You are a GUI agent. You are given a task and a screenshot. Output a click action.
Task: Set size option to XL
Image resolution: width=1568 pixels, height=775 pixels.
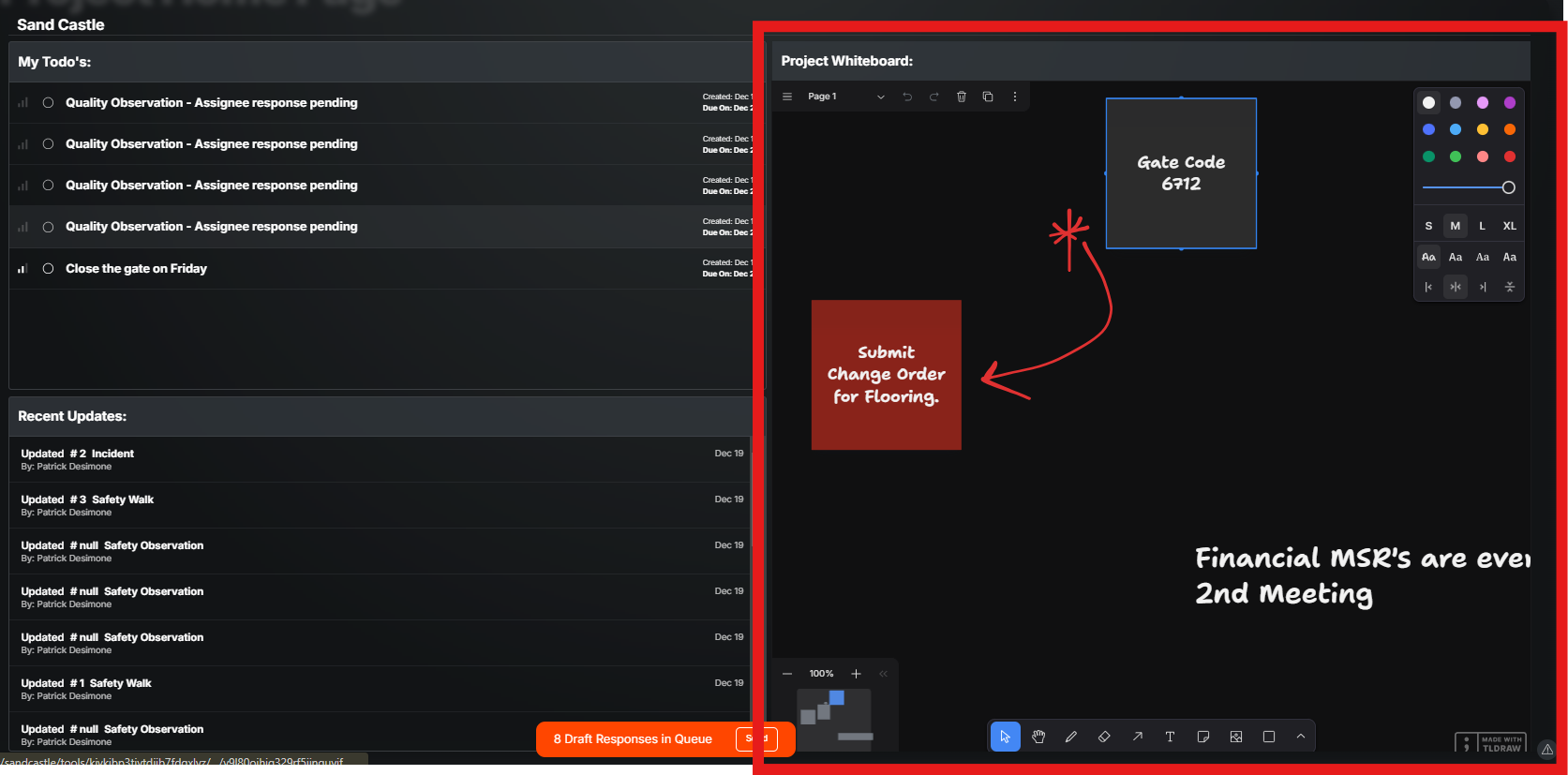1509,226
